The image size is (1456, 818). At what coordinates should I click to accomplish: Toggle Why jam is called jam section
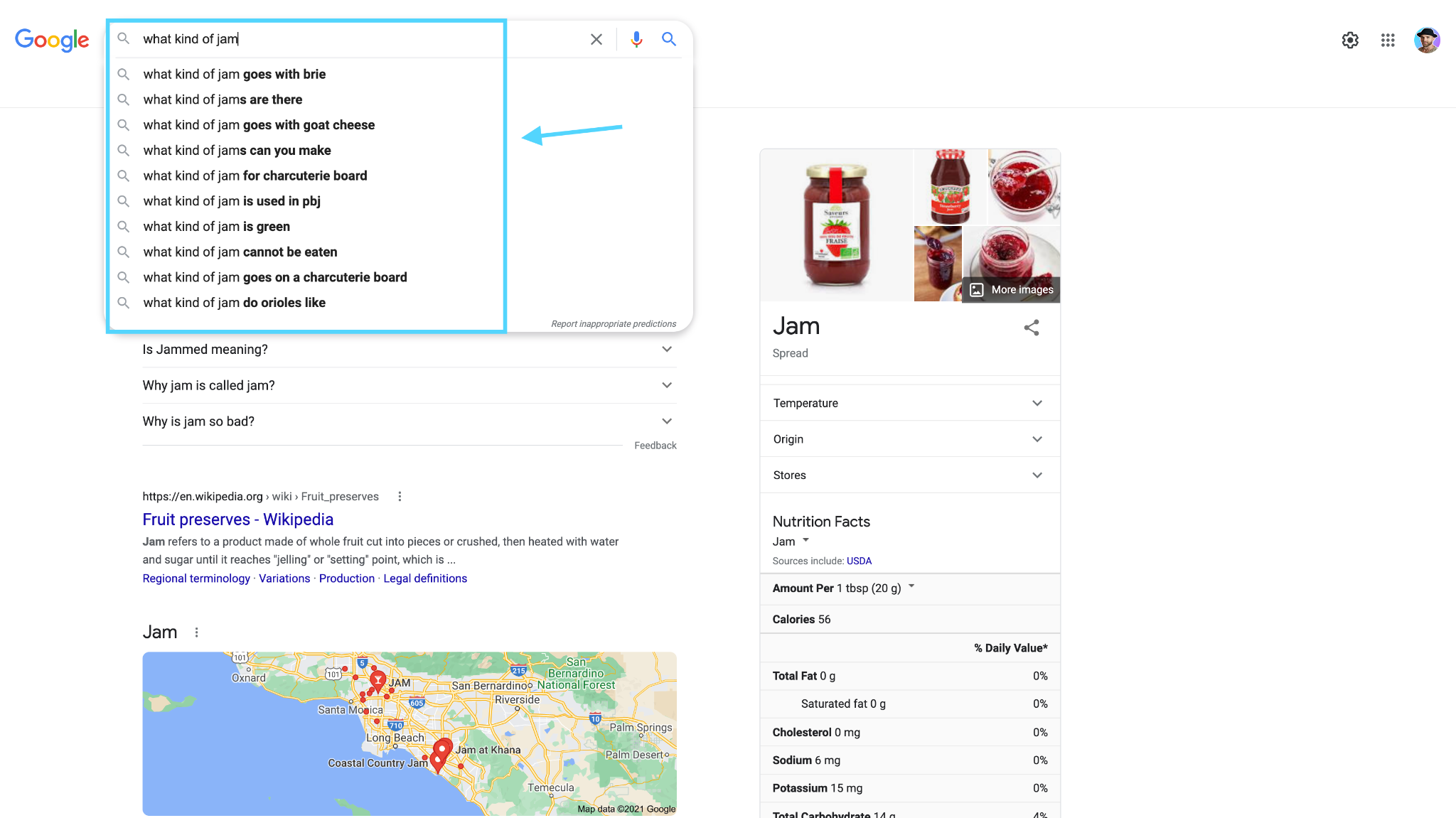click(x=408, y=385)
